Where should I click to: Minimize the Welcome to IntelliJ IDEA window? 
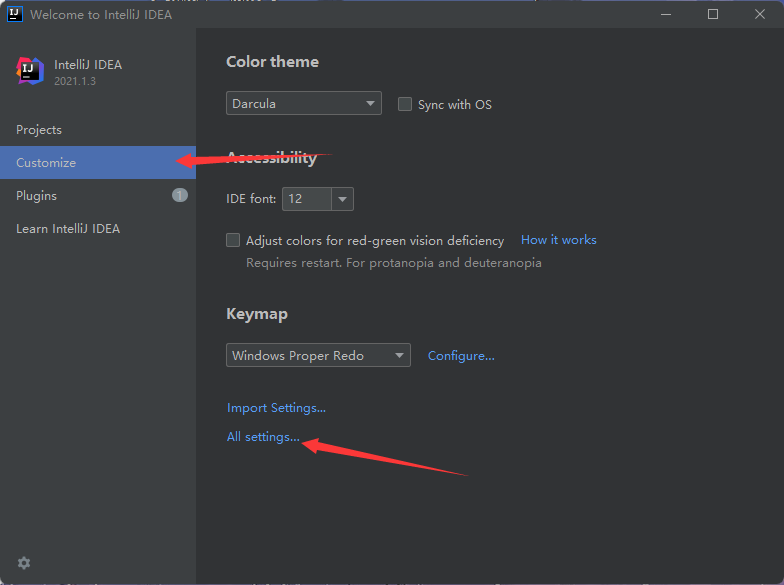pyautogui.click(x=667, y=14)
